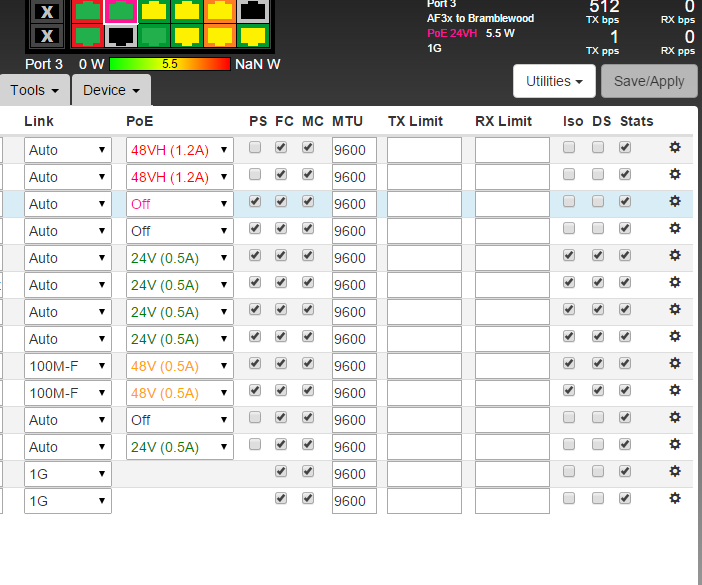
Task: Select the pink-outlined Port 3 icon
Action: (x=121, y=11)
